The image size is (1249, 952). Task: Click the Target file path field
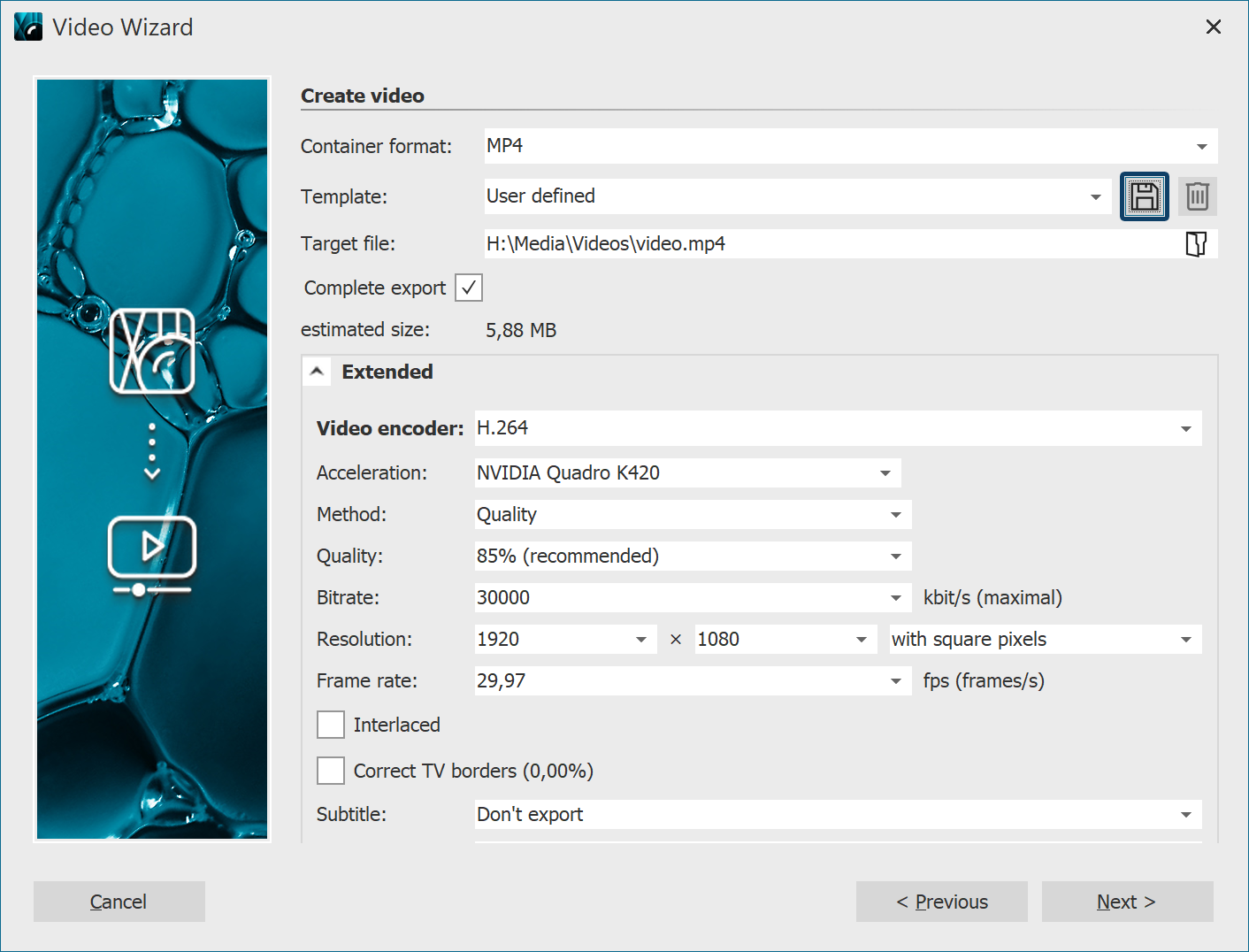pyautogui.click(x=830, y=244)
